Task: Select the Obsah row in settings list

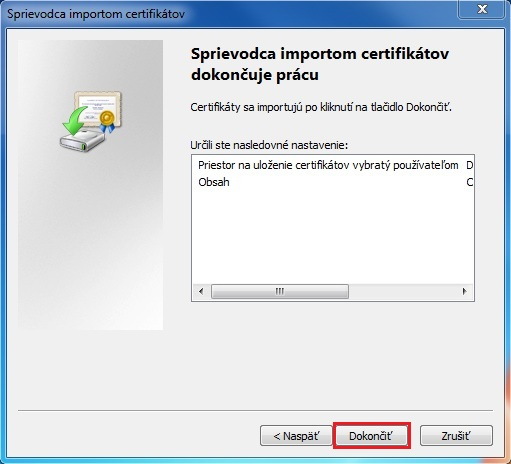Action: 333,182
